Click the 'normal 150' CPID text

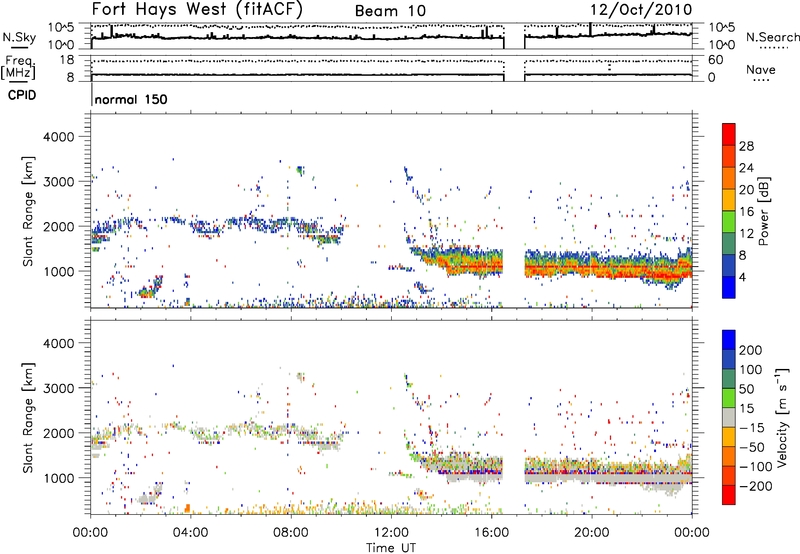[x=131, y=99]
